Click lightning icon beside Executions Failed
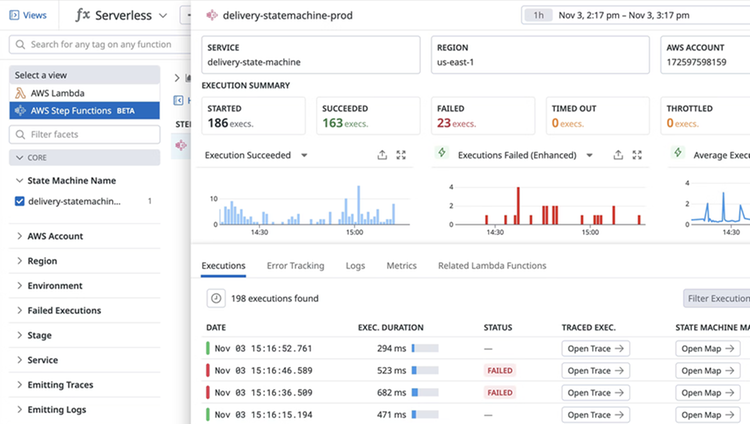Screen dimensions: 750x424 coord(442,153)
